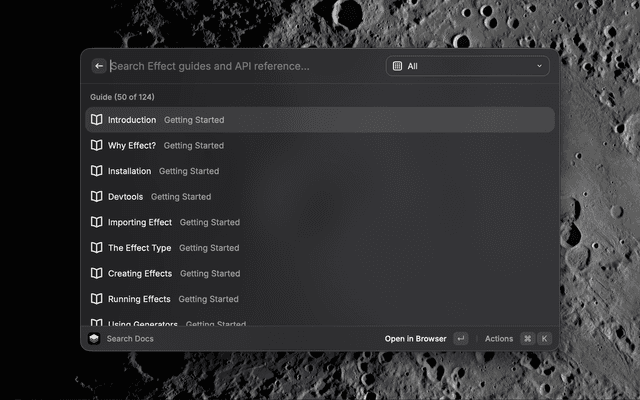The image size is (640, 400).
Task: Click the Guide (50 of 124) section header
Action: (122, 97)
